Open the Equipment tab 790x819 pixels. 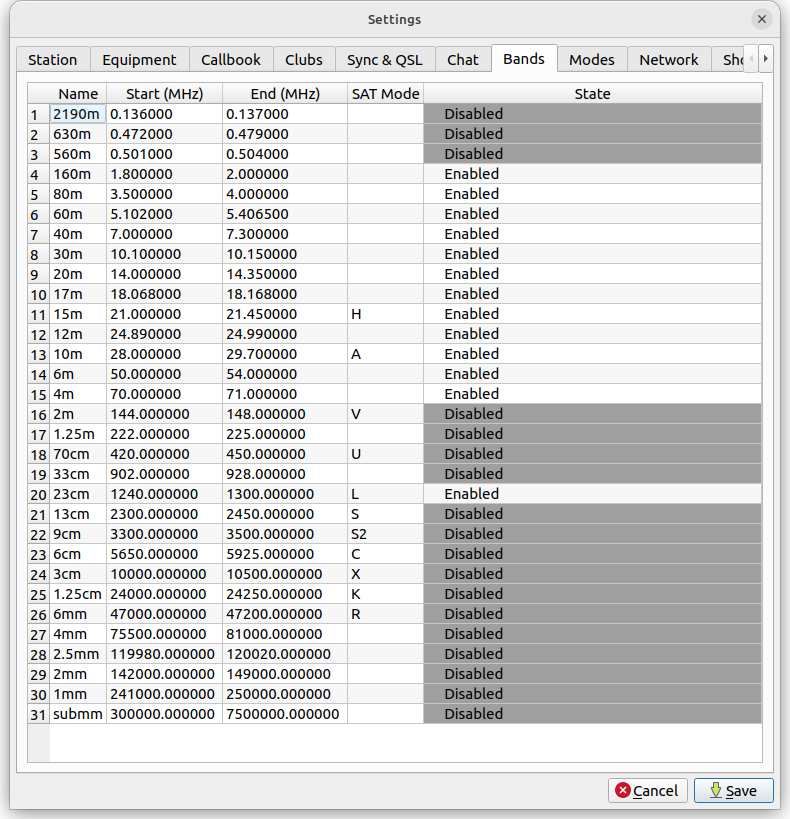click(139, 60)
